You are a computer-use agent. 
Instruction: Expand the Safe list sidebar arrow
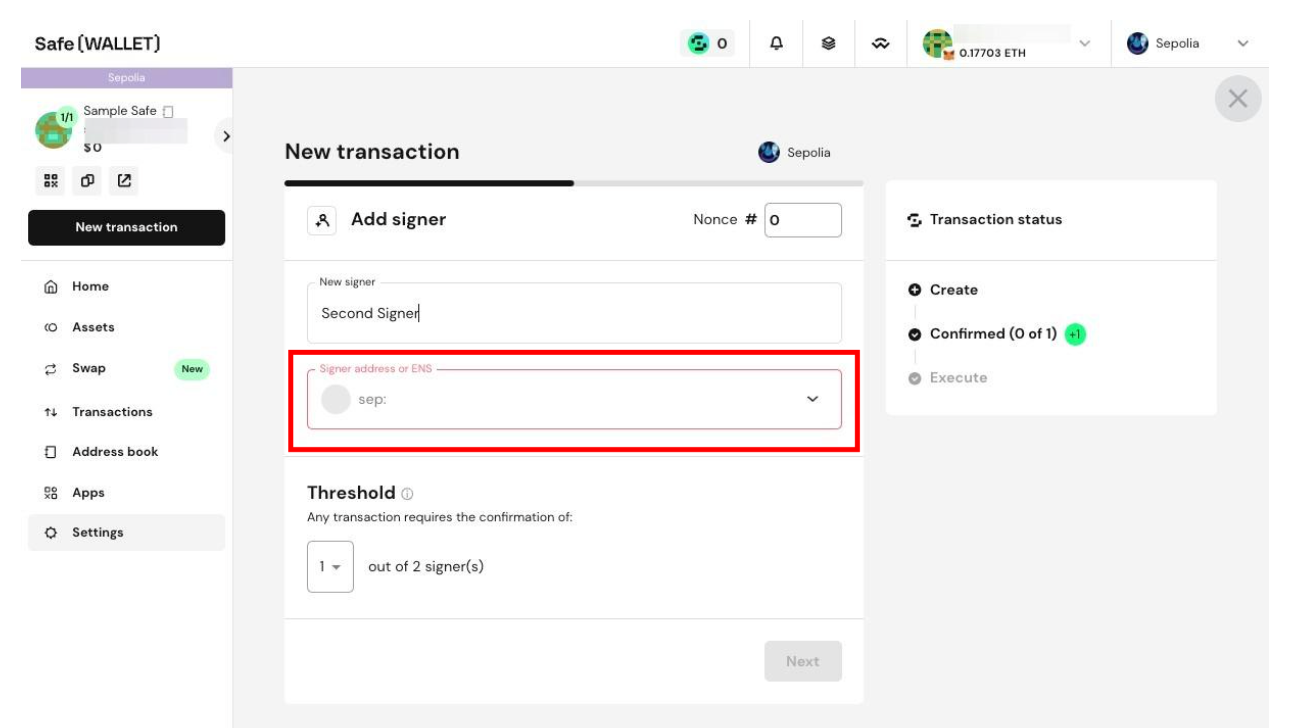226,134
